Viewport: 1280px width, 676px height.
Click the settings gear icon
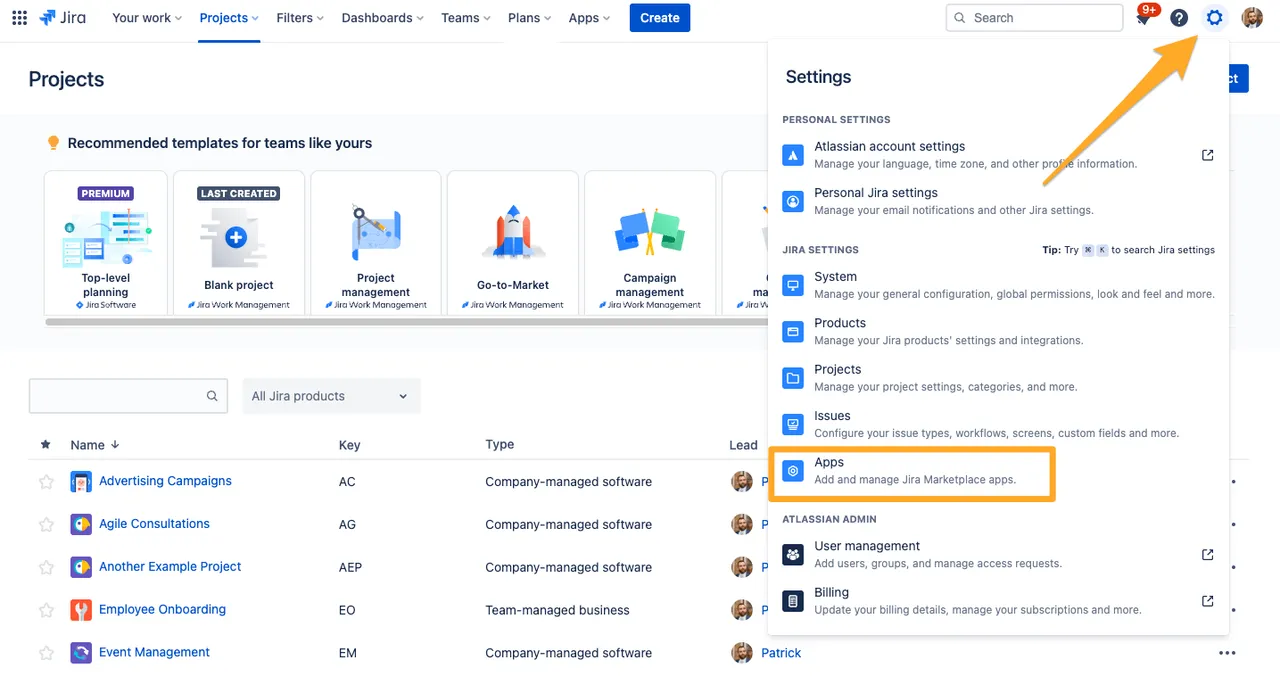[1214, 18]
